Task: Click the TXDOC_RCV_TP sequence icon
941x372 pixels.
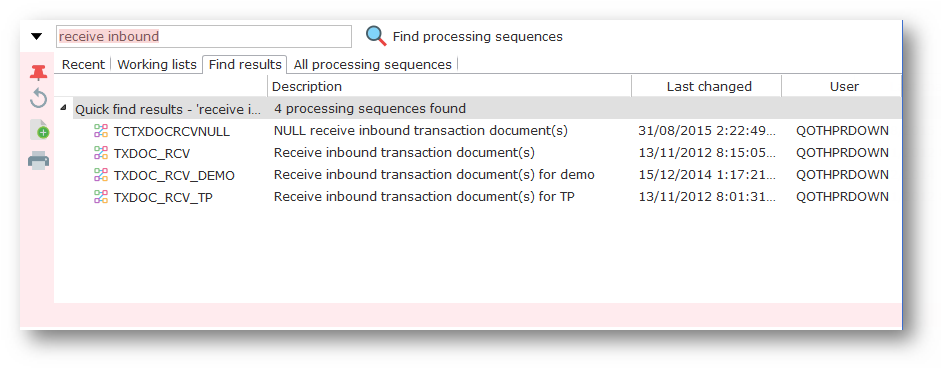Action: pos(101,197)
